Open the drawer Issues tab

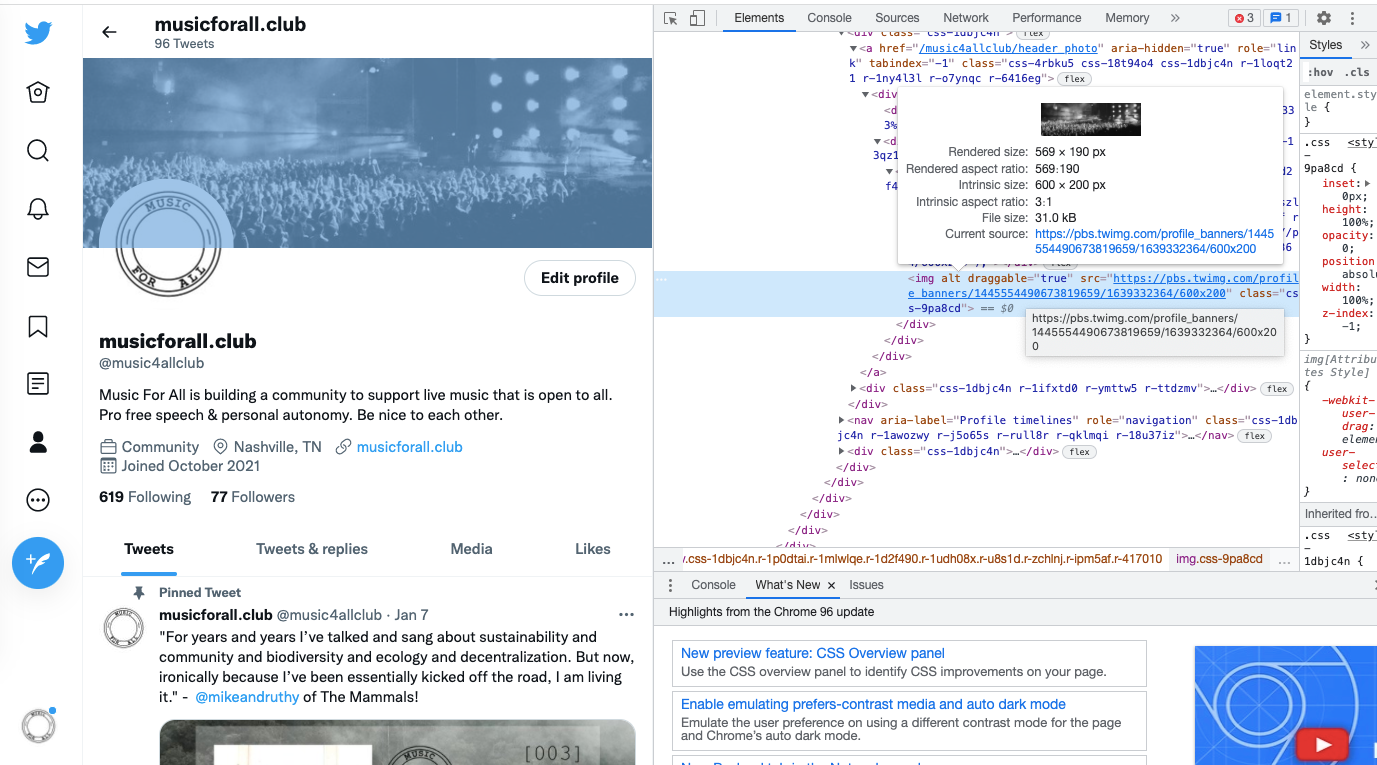point(866,585)
